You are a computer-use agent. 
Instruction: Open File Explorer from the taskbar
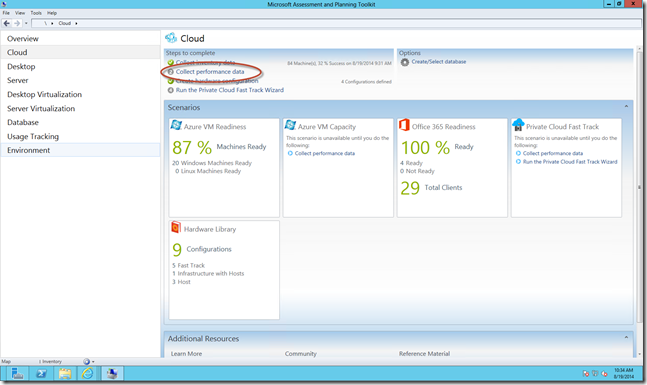pyautogui.click(x=65, y=374)
